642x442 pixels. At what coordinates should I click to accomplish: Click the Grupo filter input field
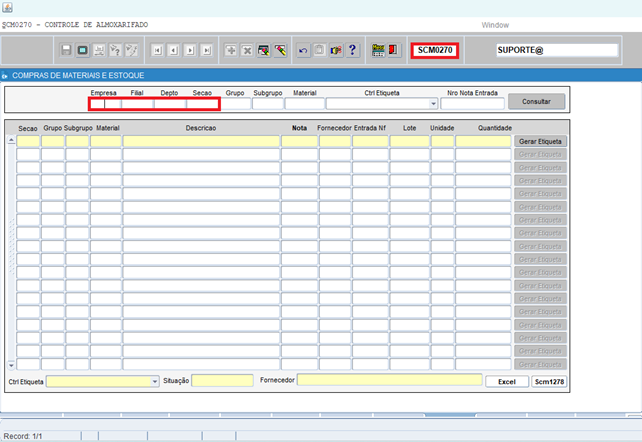point(236,104)
